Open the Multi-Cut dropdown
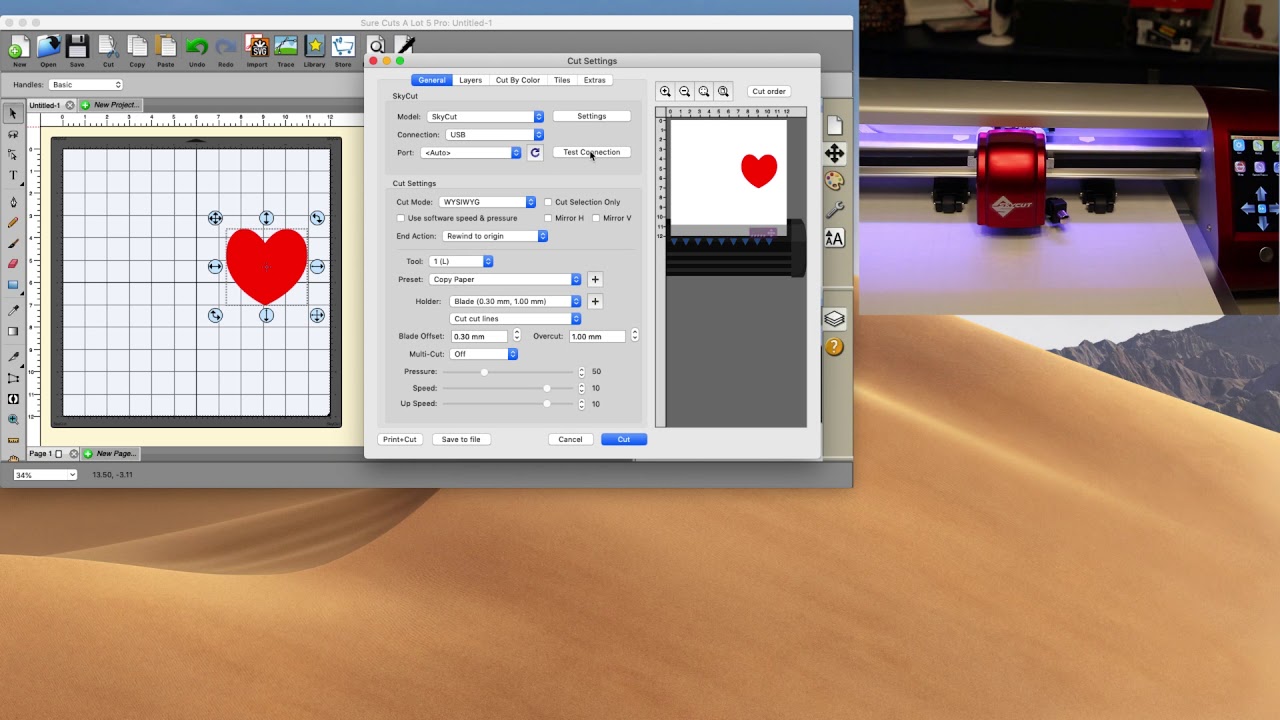 [x=483, y=354]
